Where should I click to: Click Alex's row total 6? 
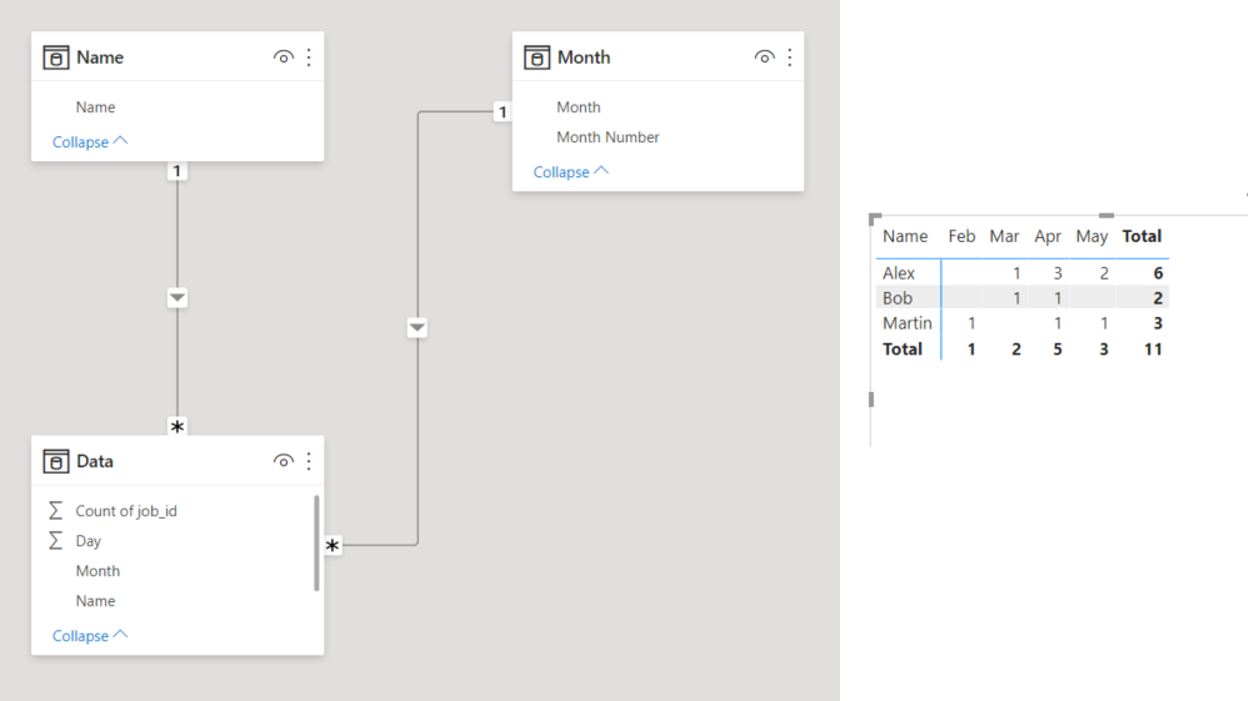1158,273
